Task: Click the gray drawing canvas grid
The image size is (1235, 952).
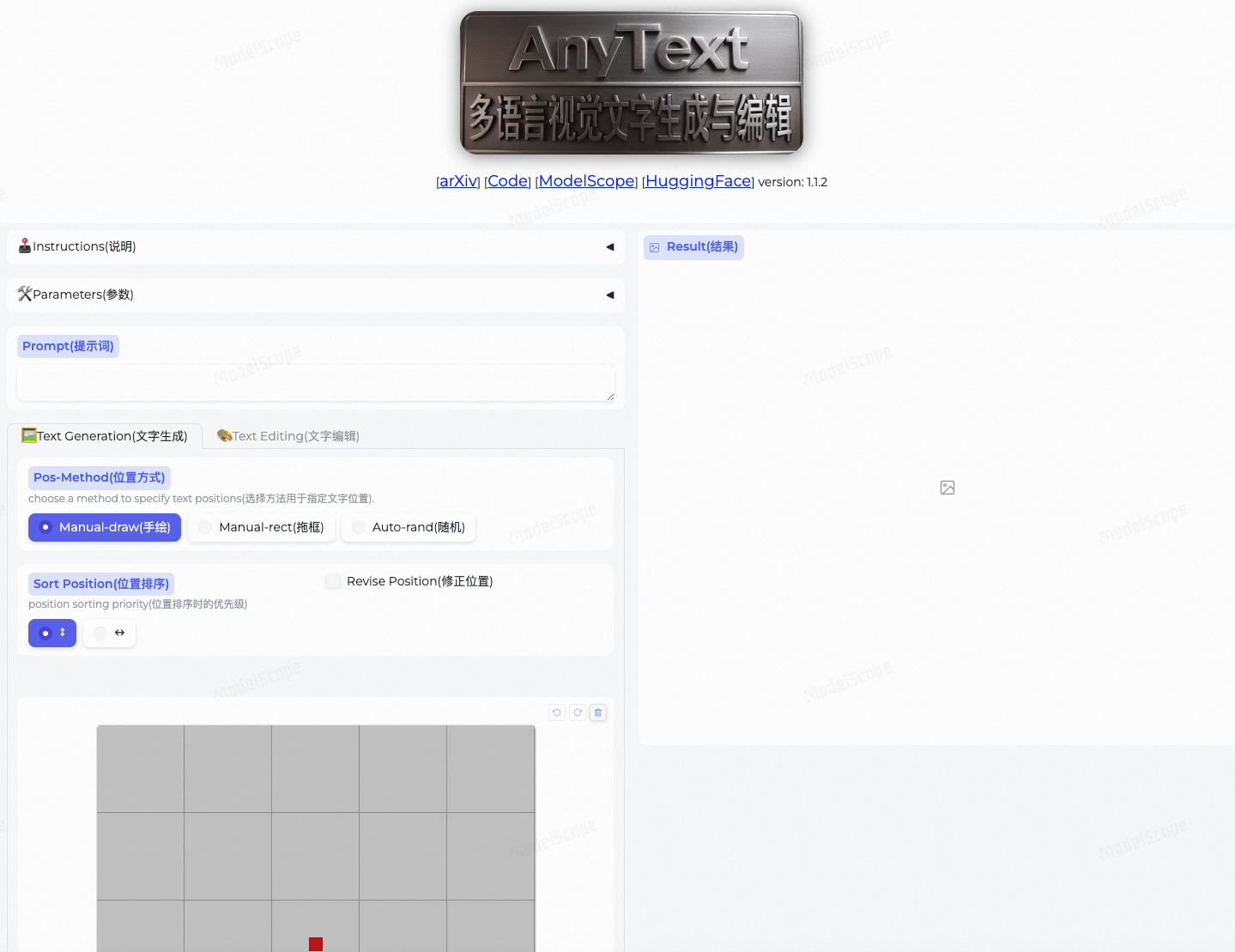Action: (316, 839)
